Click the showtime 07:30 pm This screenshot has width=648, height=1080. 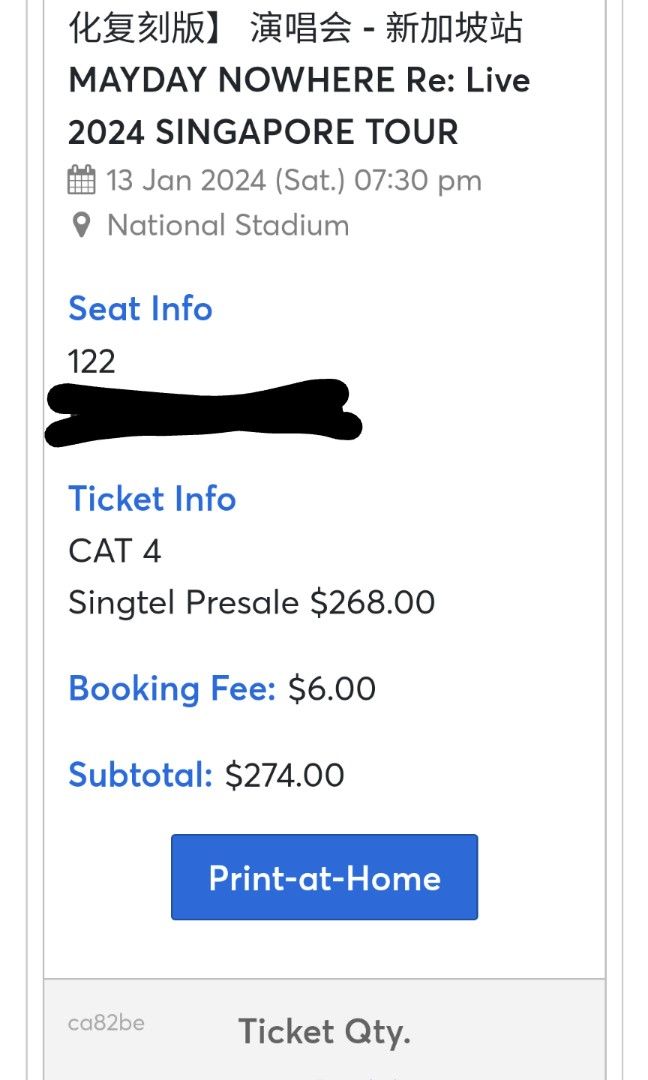click(420, 180)
